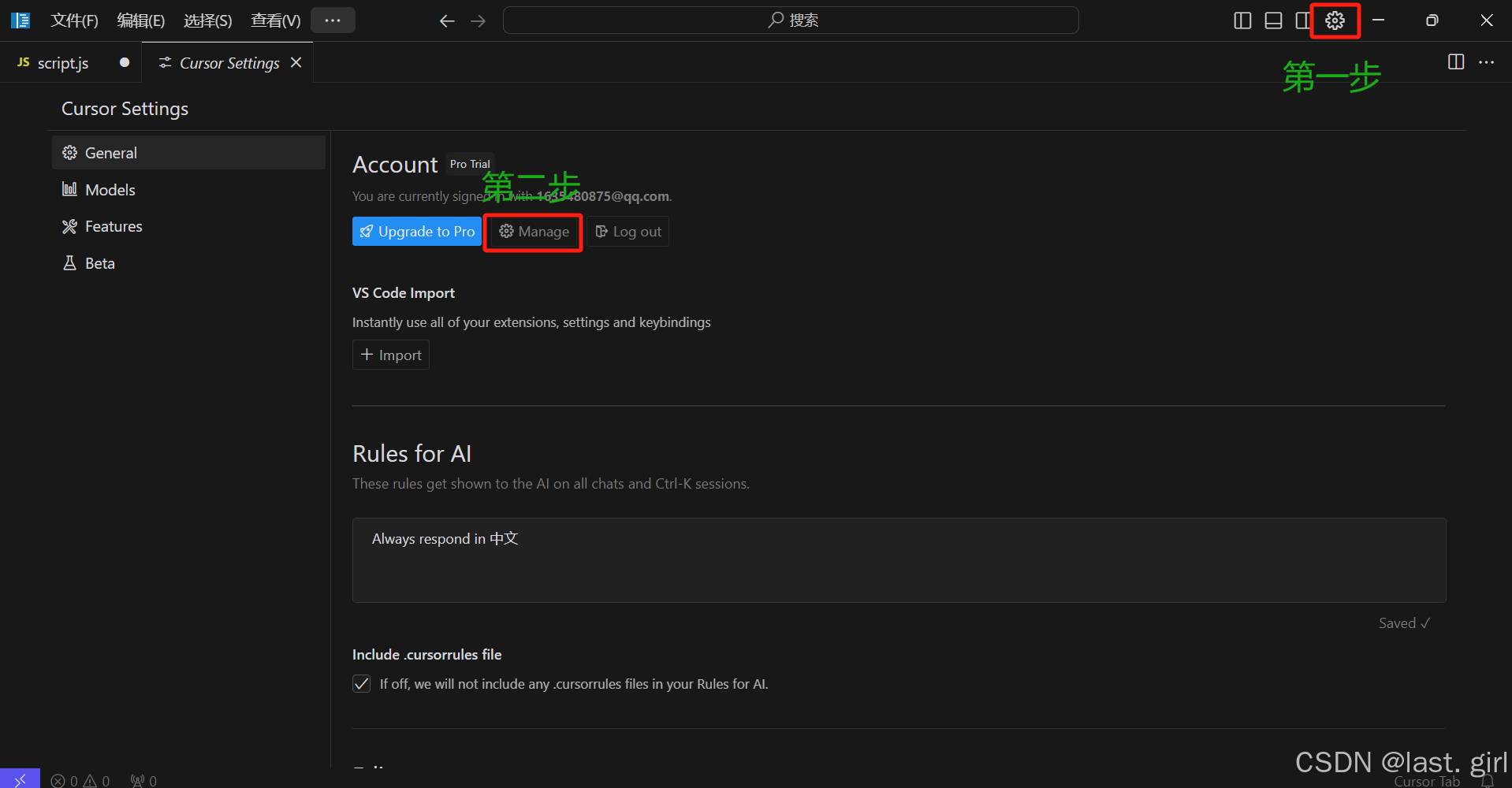Open the 文件(F) menu
The width and height of the screenshot is (1512, 788).
[74, 20]
